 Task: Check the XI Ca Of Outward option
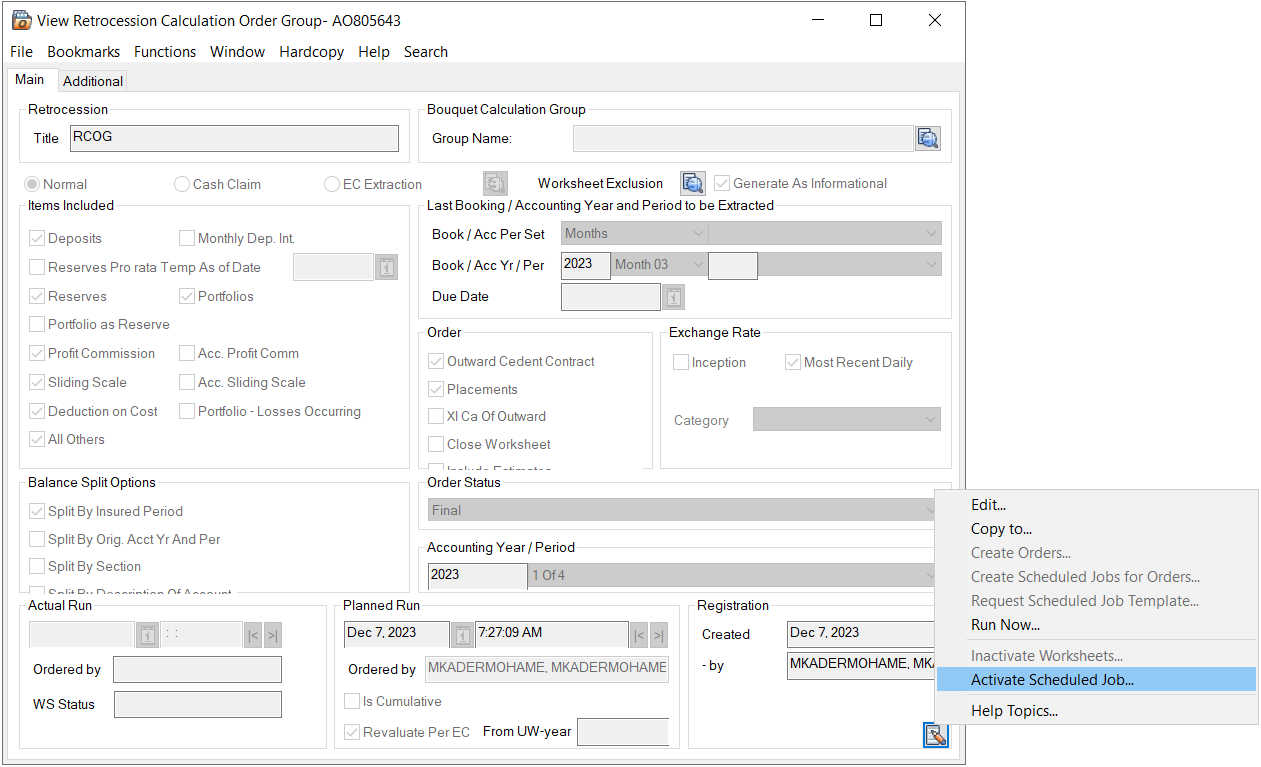[436, 416]
